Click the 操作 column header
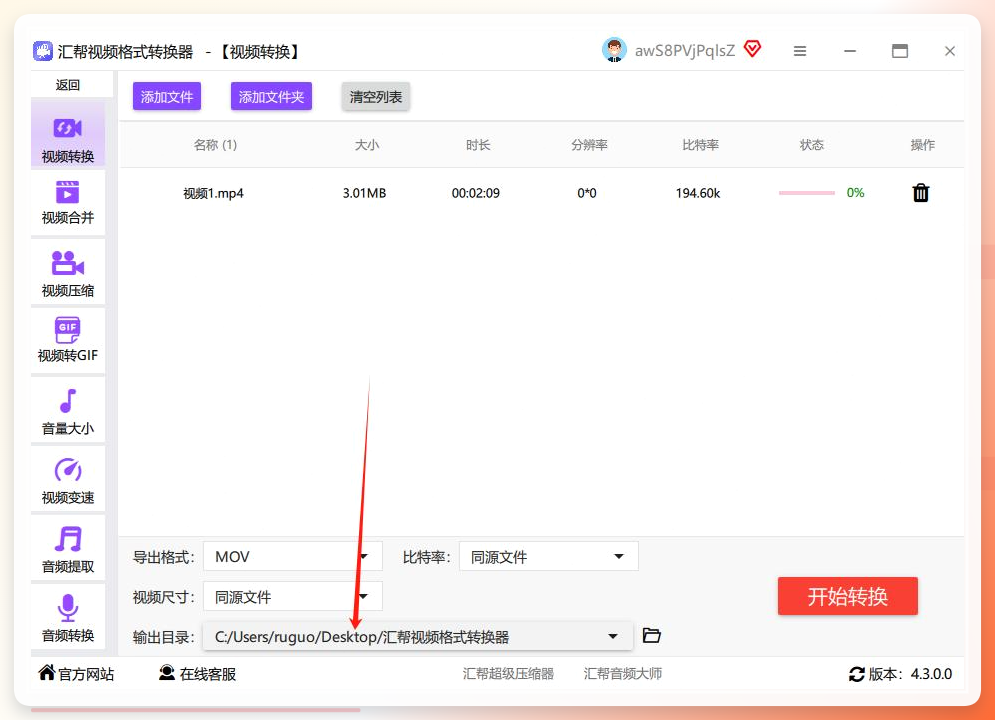 click(x=923, y=145)
